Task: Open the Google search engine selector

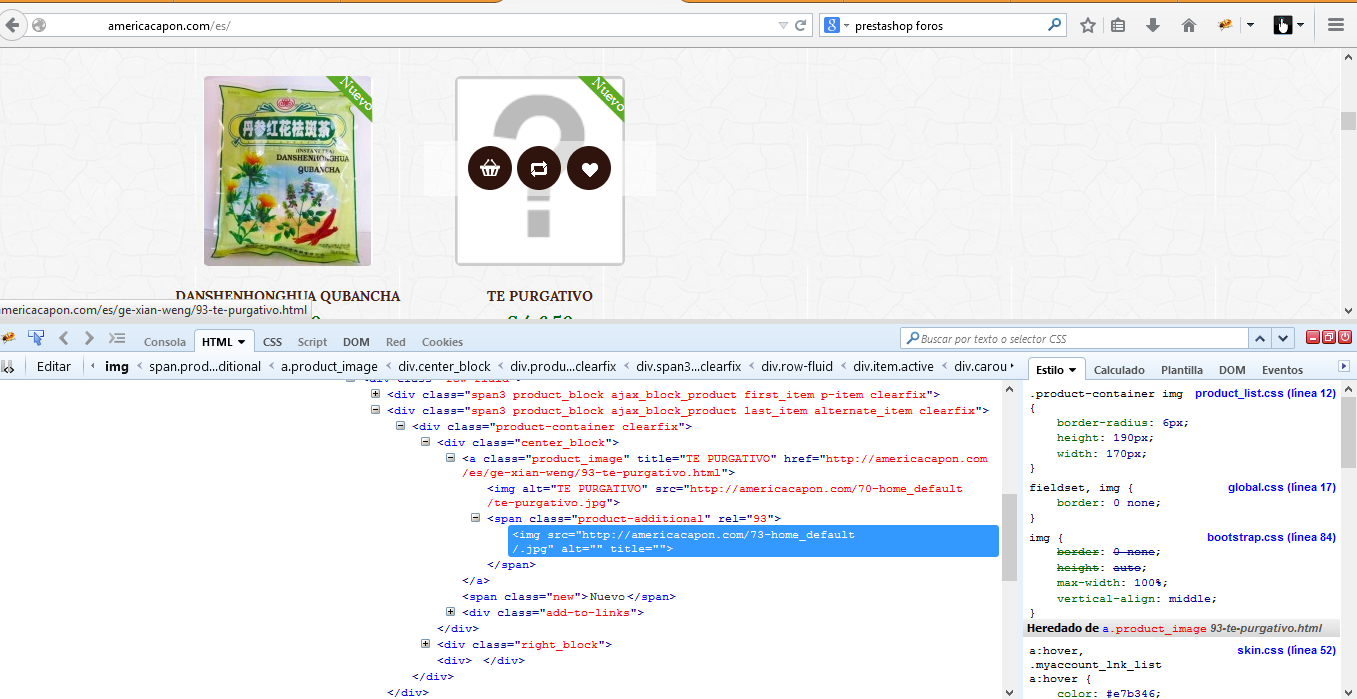Action: (x=836, y=25)
